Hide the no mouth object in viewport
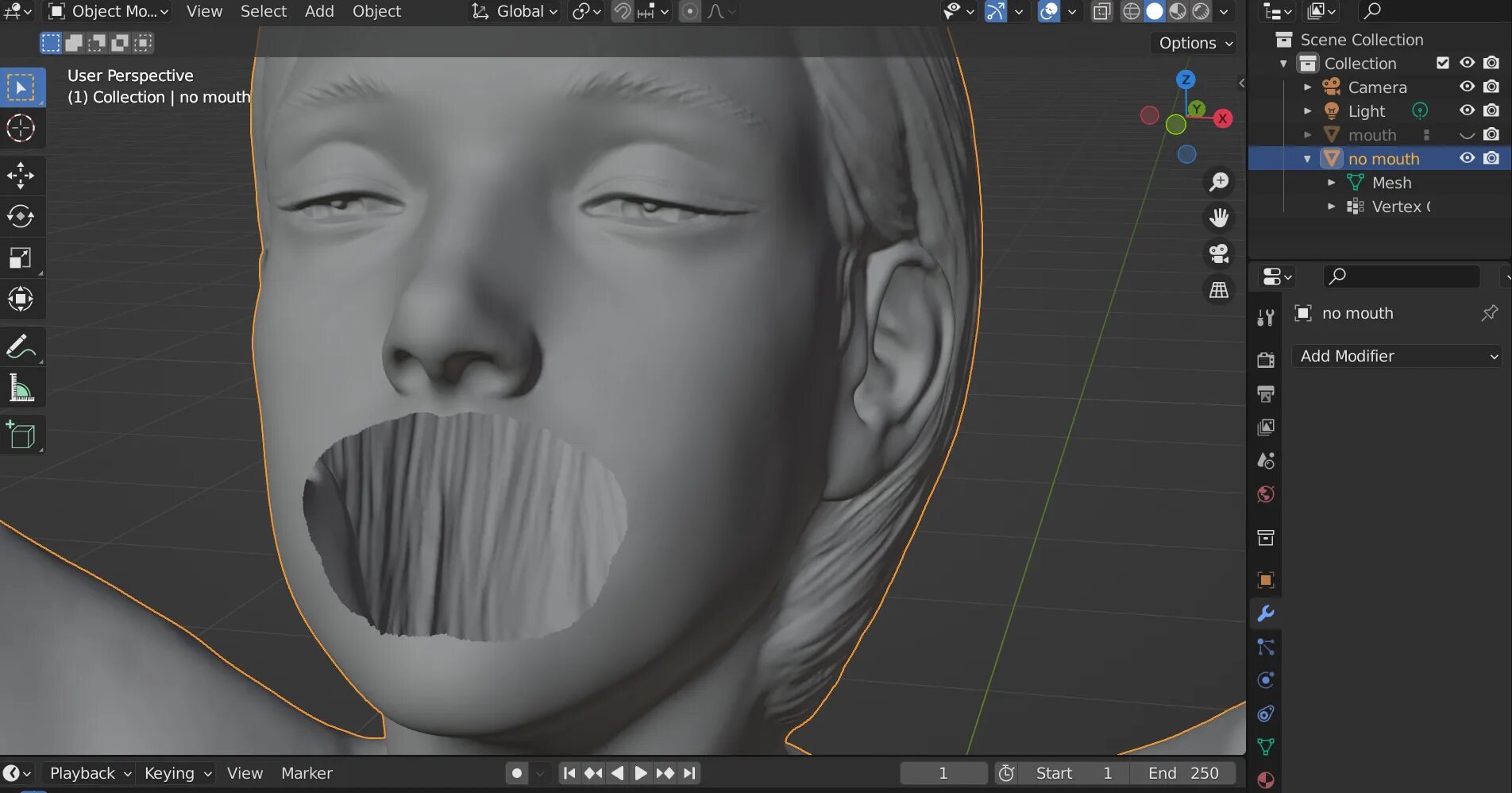 click(1468, 158)
